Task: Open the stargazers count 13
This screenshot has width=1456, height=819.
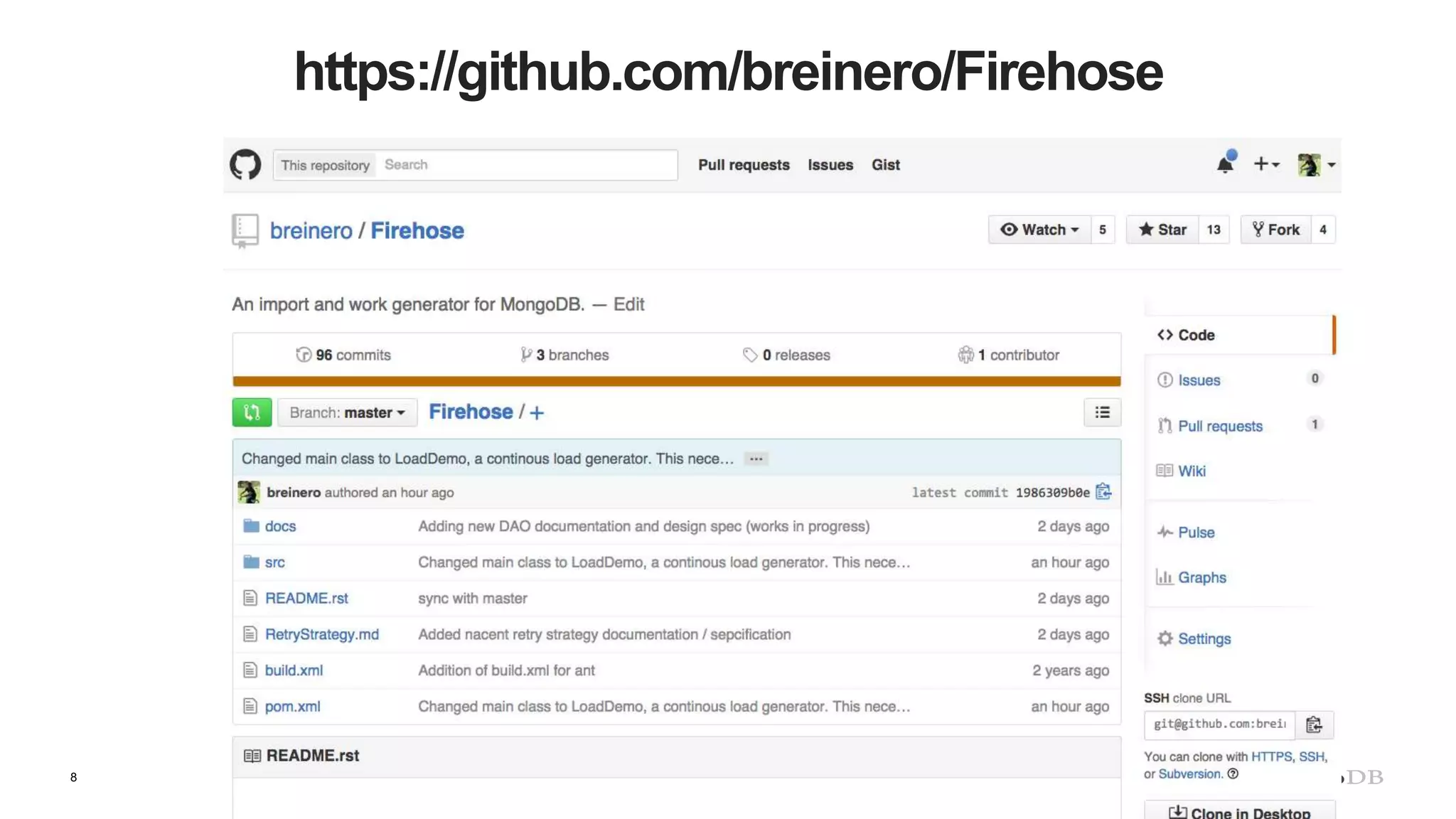Action: click(x=1214, y=230)
